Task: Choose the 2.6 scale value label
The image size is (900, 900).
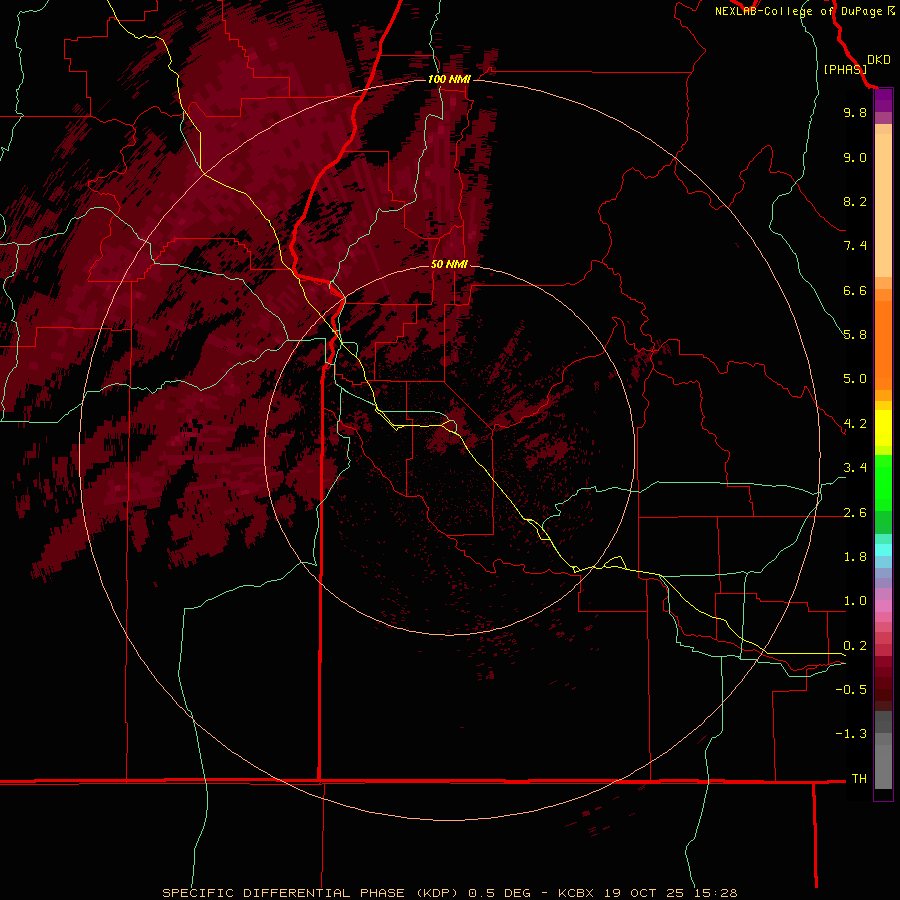Action: click(x=855, y=513)
